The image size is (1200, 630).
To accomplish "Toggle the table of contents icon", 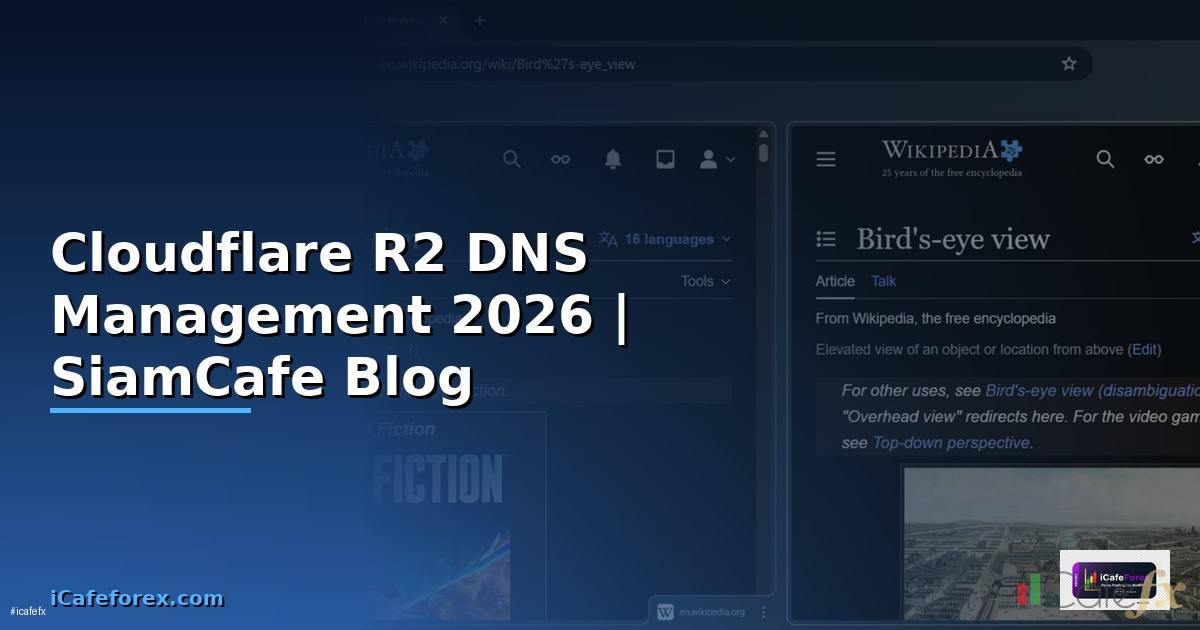I will (826, 238).
